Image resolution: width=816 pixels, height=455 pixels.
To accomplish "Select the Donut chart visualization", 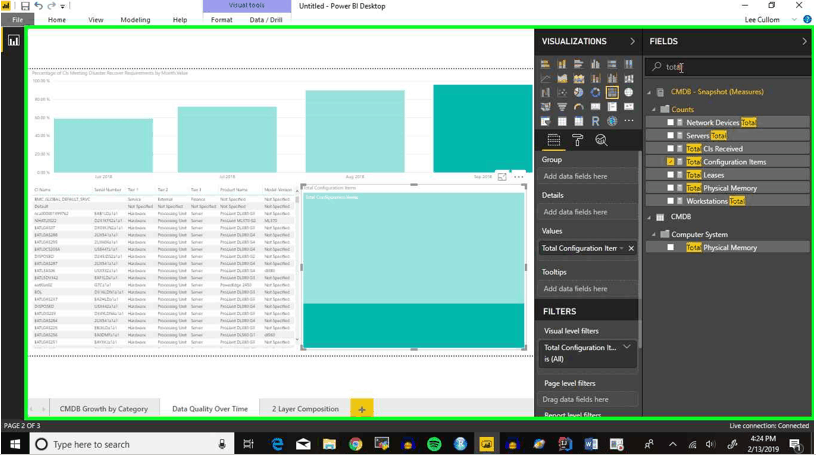I will (595, 93).
